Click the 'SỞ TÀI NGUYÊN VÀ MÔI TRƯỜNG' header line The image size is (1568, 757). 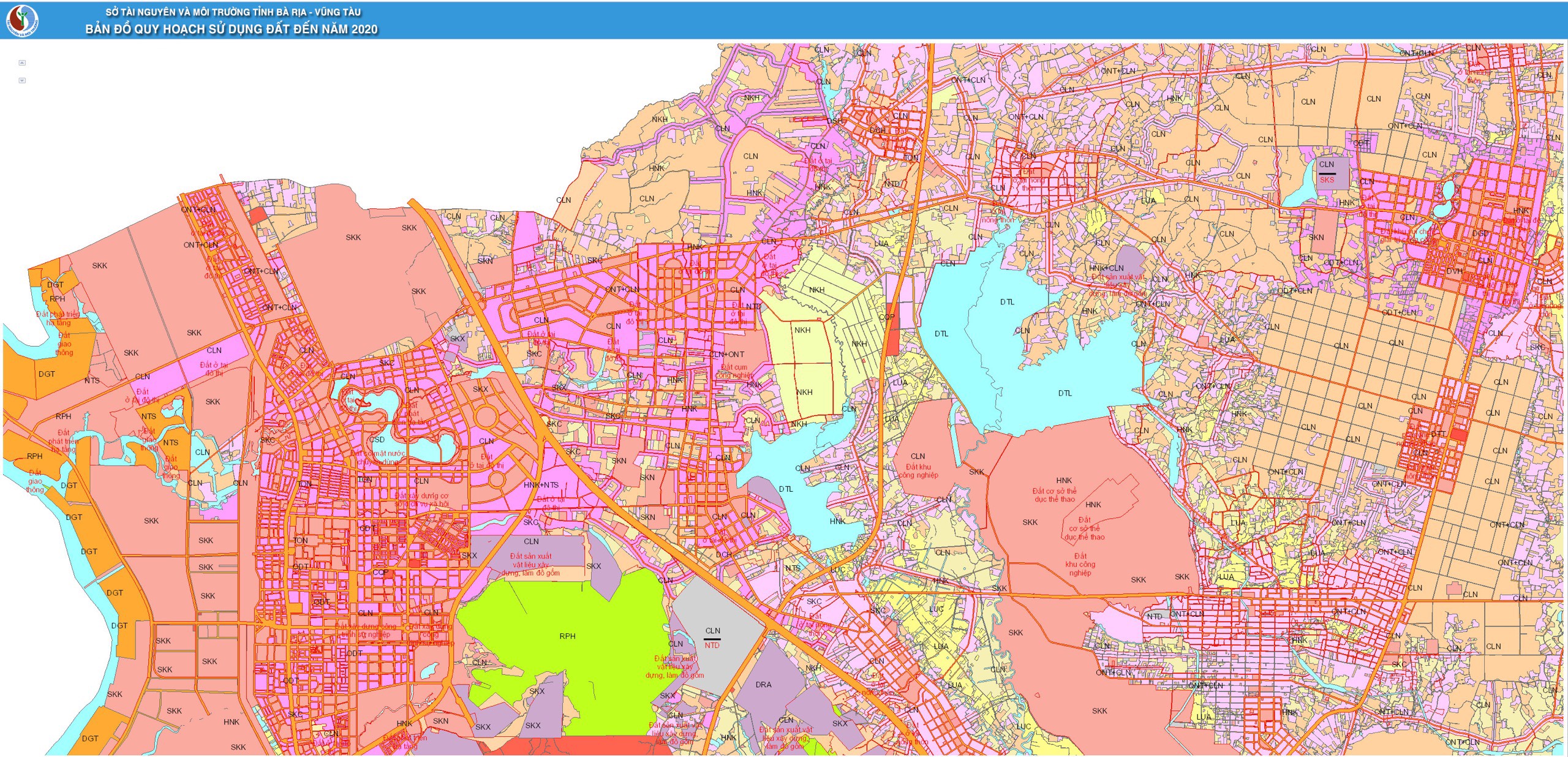tap(233, 12)
